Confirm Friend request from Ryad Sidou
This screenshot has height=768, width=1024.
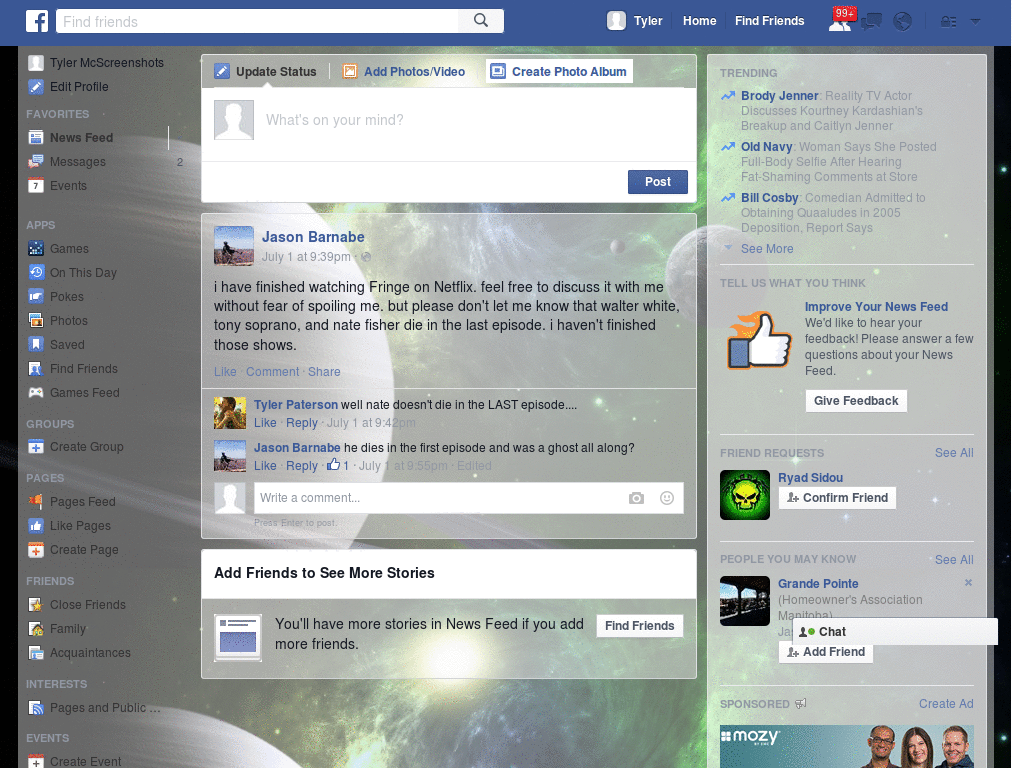tap(837, 498)
